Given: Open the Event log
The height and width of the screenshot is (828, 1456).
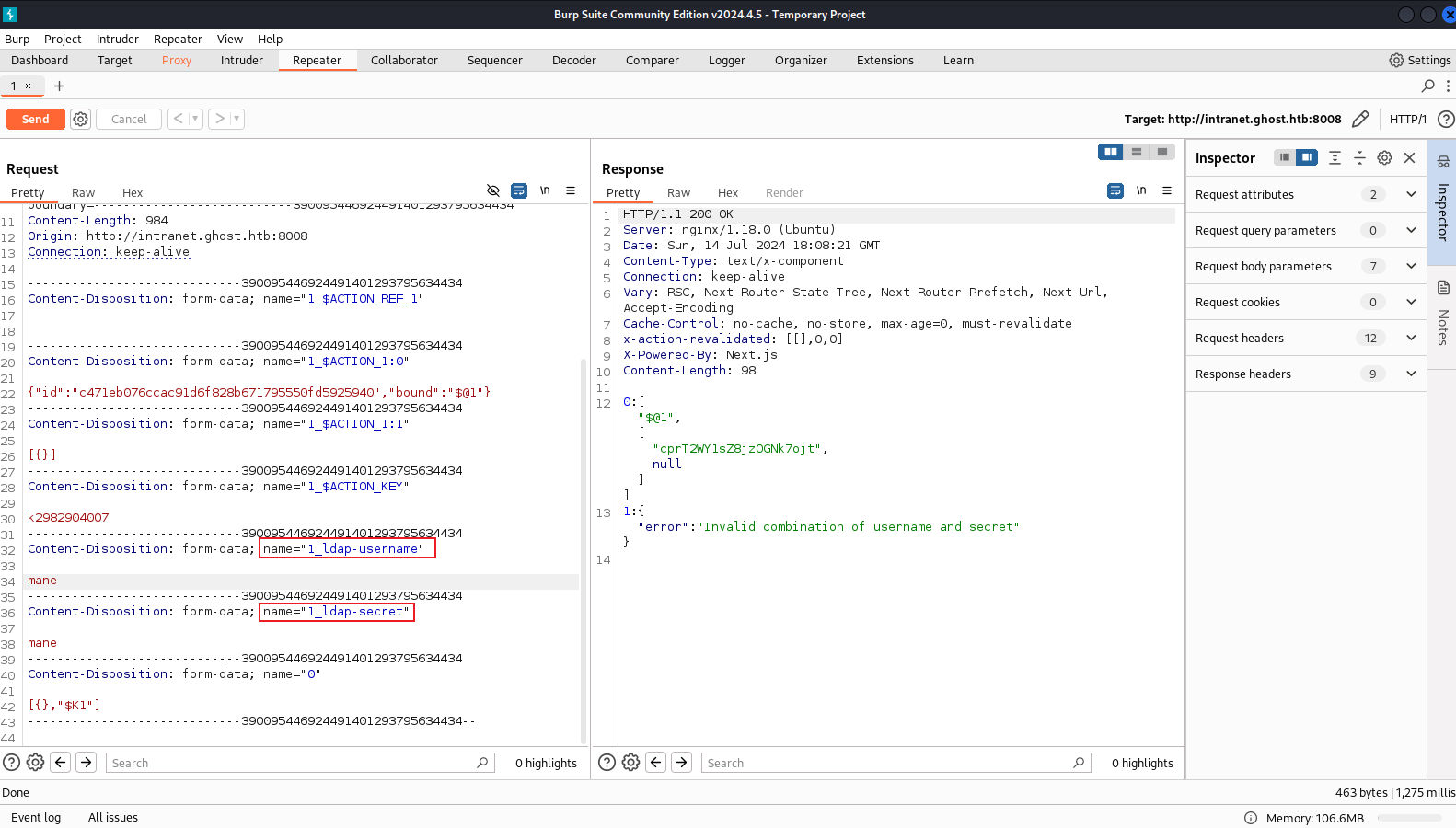Looking at the screenshot, I should pos(36,817).
